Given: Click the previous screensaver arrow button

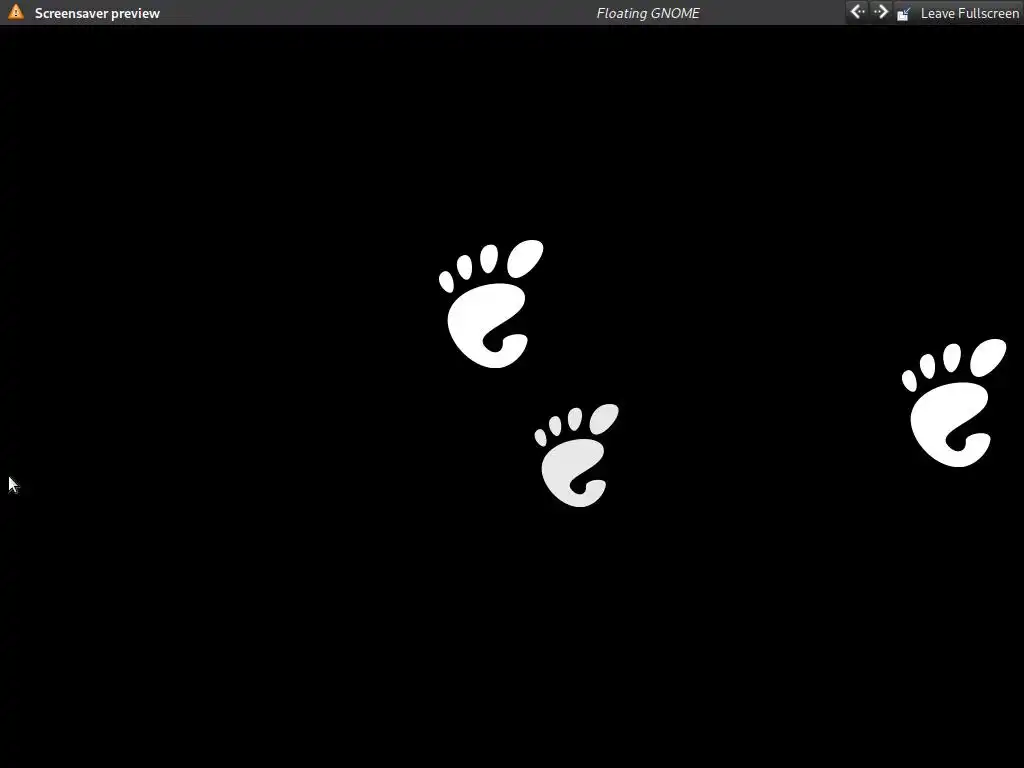Looking at the screenshot, I should [857, 12].
